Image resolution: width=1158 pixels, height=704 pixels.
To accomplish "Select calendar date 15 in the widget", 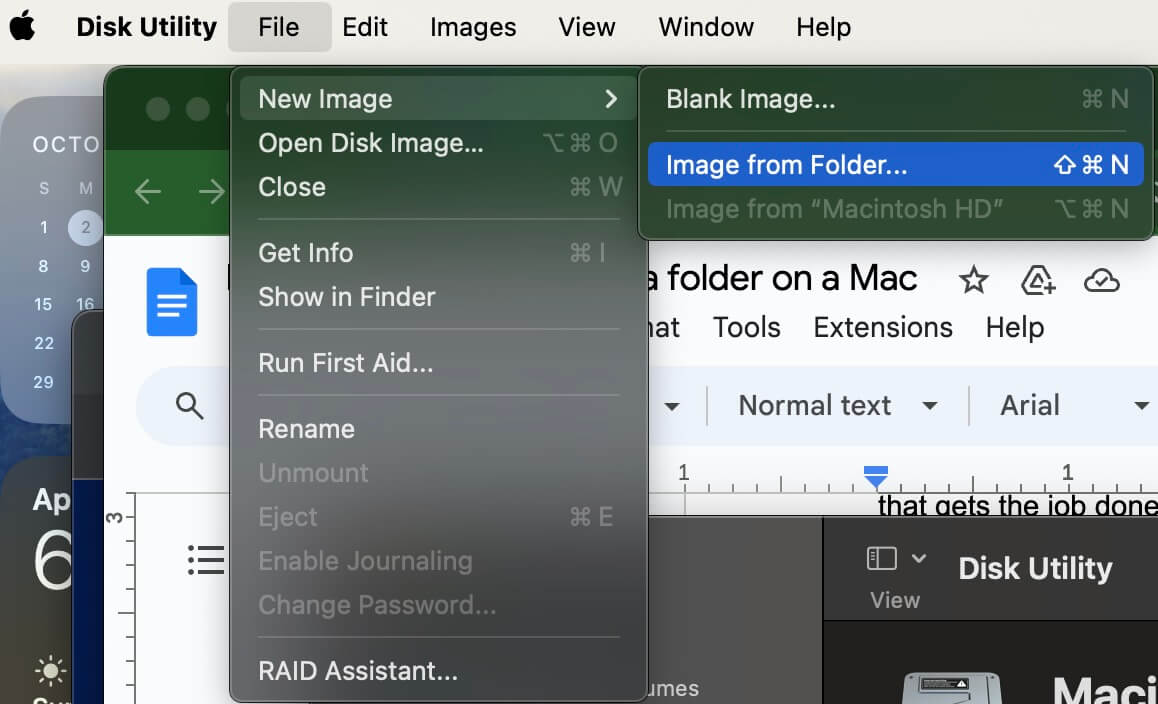I will coord(43,304).
